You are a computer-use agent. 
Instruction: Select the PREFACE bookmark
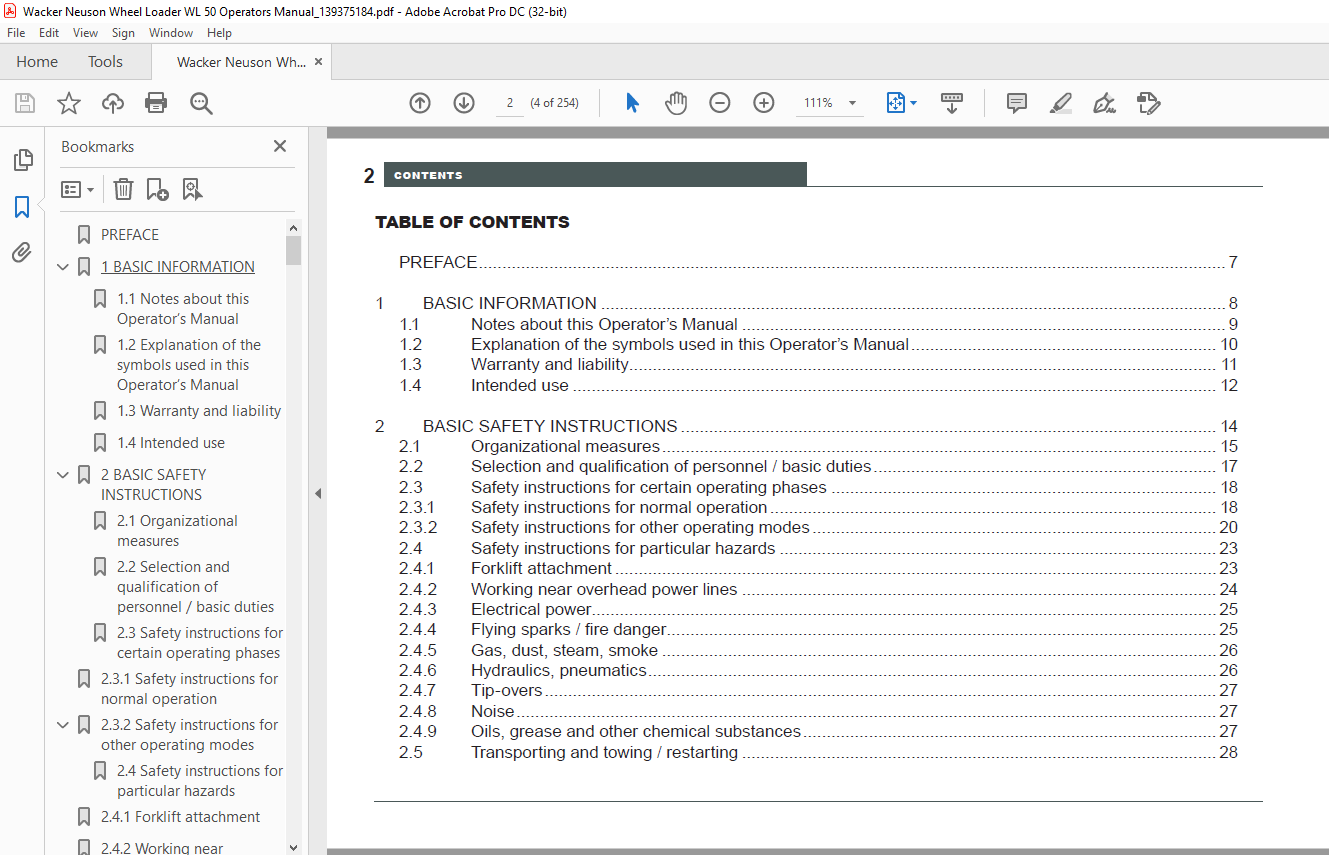click(130, 235)
